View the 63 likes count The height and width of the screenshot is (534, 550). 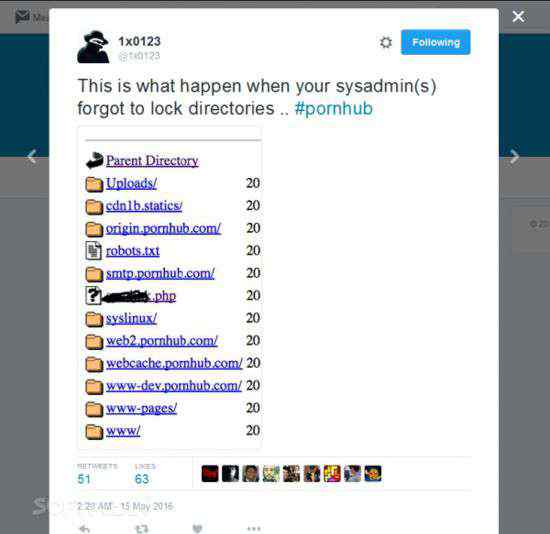pyautogui.click(x=142, y=479)
